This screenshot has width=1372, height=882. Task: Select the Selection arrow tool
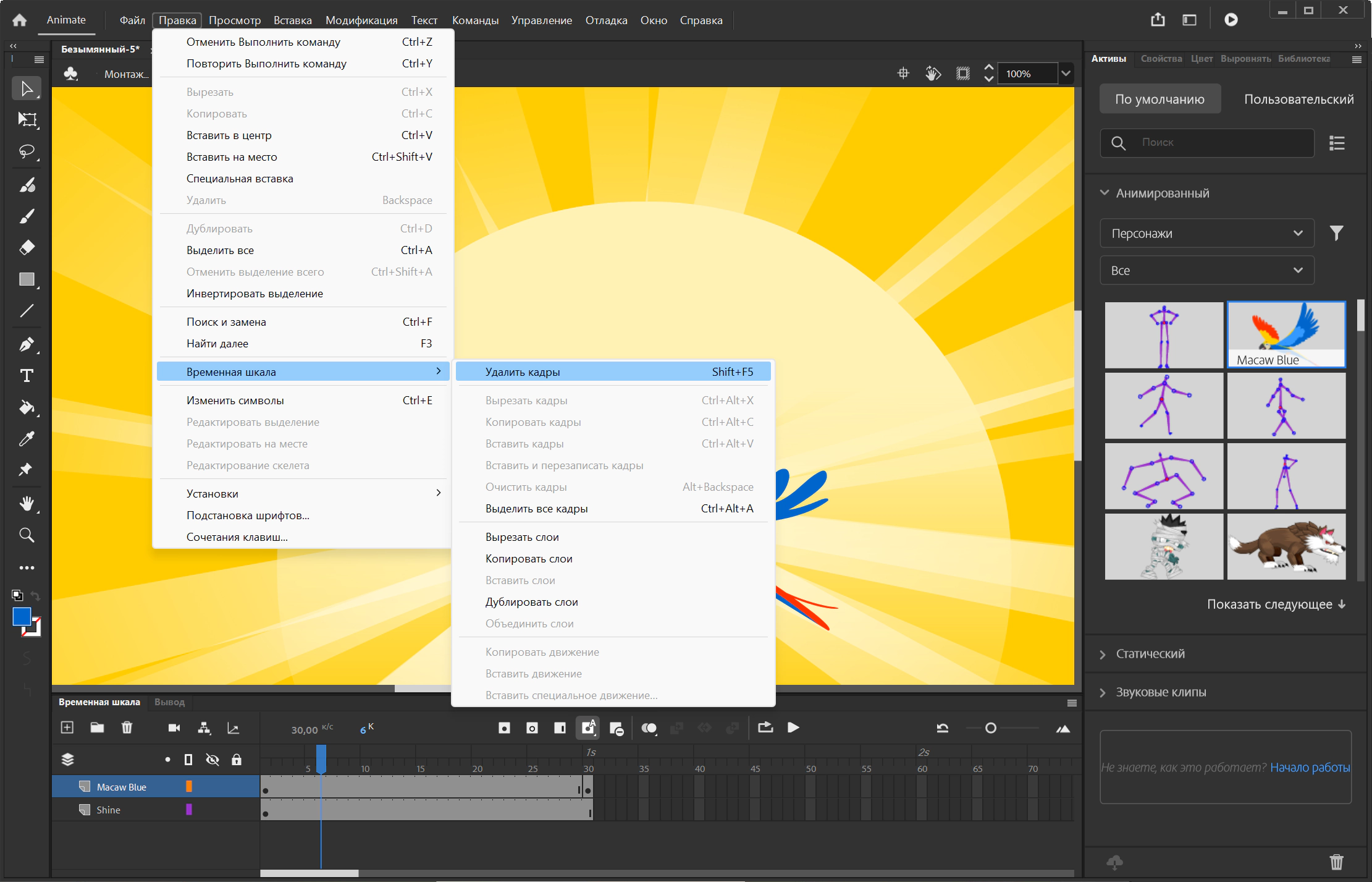pyautogui.click(x=27, y=88)
